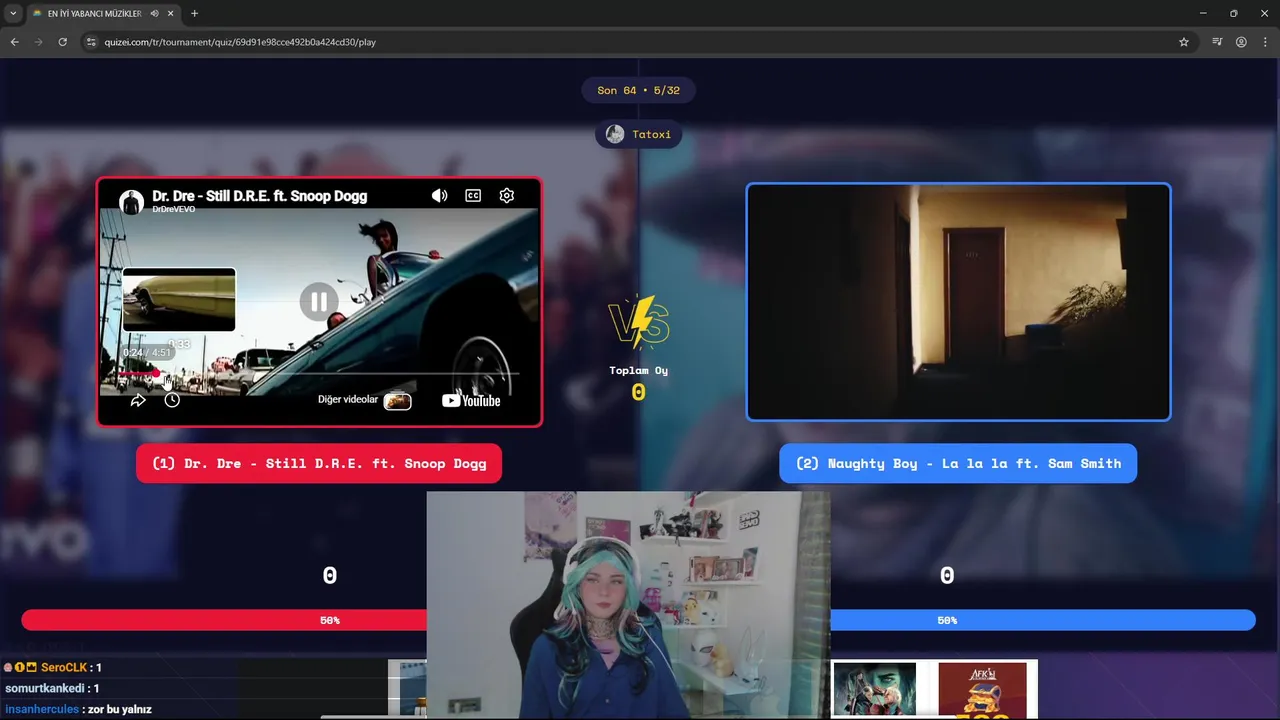
Task: Open the YouTube logo link
Action: (x=471, y=400)
